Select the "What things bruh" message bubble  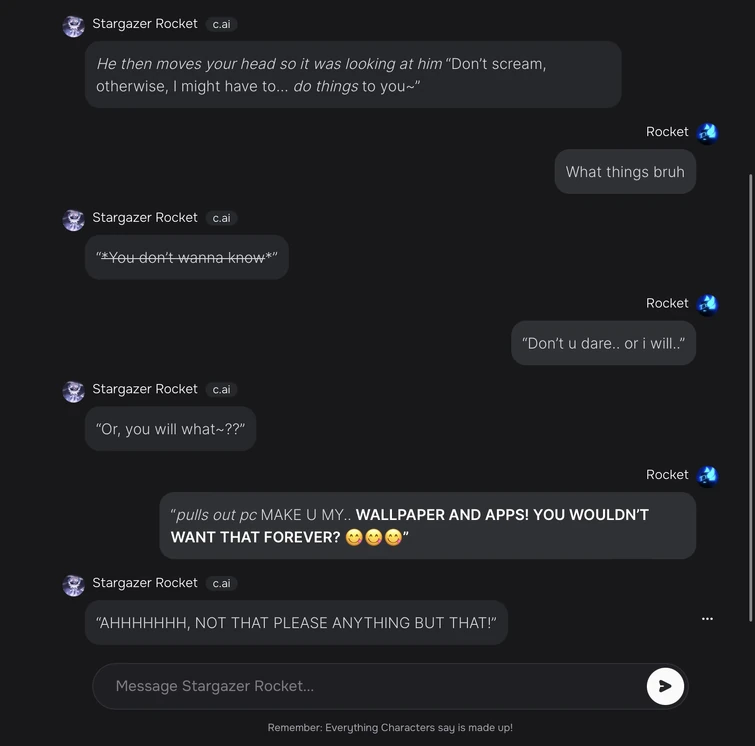625,172
